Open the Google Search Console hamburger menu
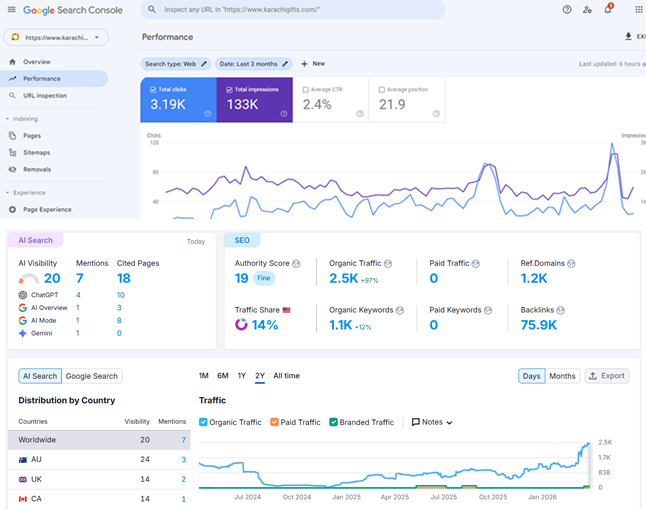This screenshot has width=646, height=510. coord(11,10)
